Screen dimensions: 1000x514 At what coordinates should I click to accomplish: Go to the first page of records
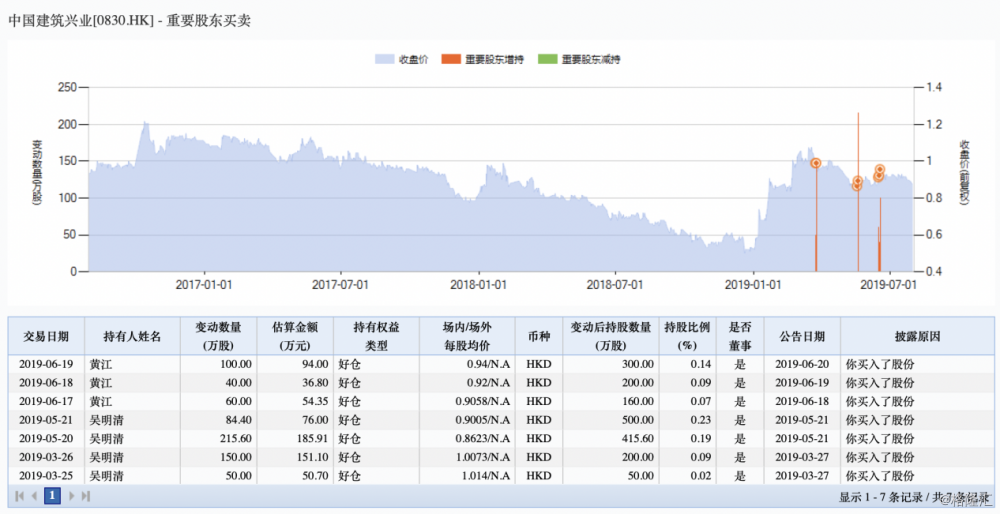[x=20, y=495]
